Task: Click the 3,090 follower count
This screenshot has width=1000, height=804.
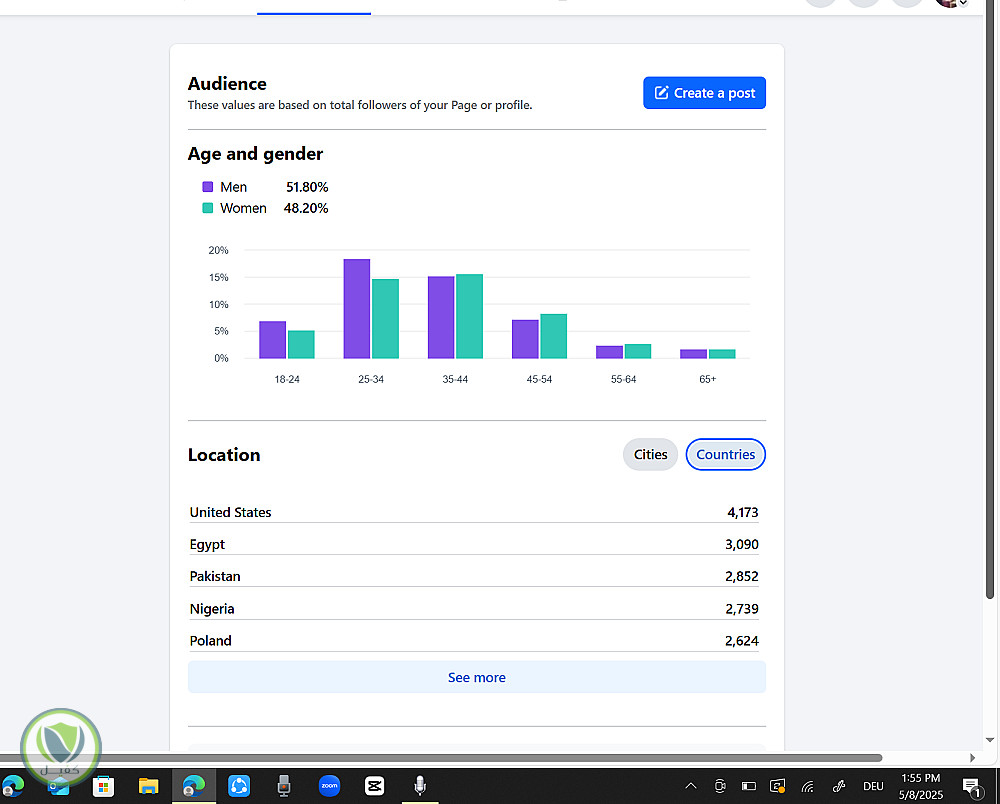Action: pyautogui.click(x=742, y=544)
